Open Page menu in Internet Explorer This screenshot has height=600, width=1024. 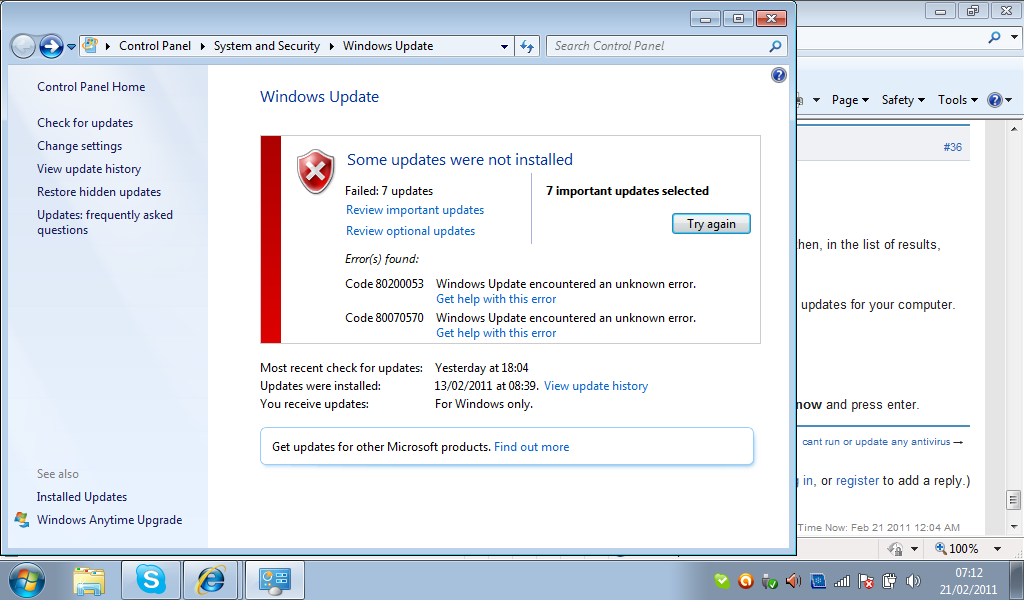point(850,100)
